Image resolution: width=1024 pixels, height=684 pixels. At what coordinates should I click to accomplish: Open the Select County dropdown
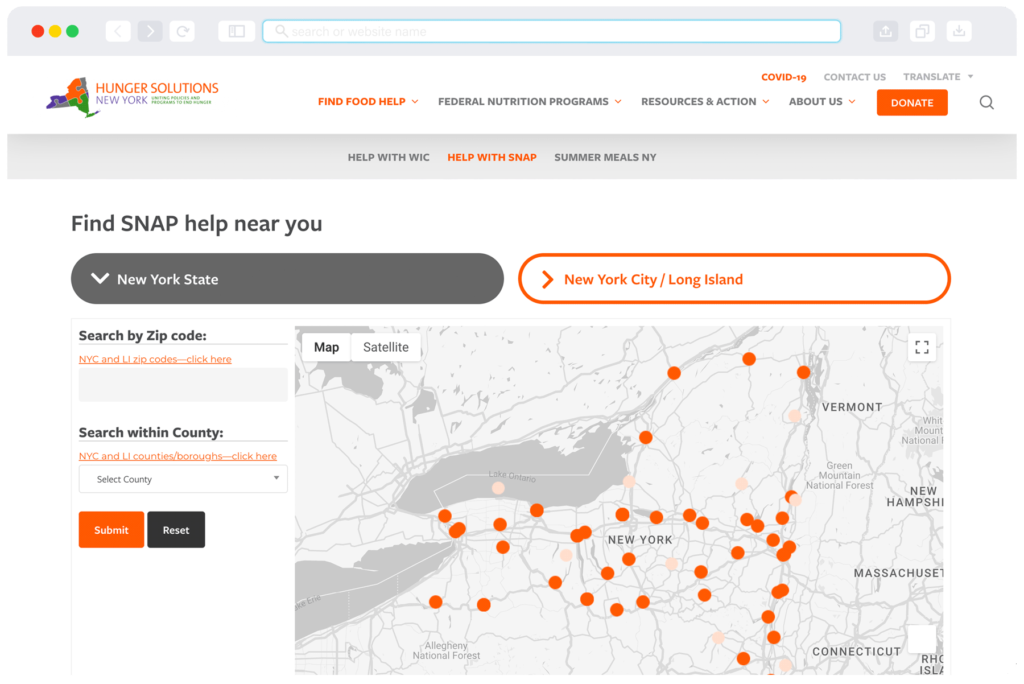[182, 478]
